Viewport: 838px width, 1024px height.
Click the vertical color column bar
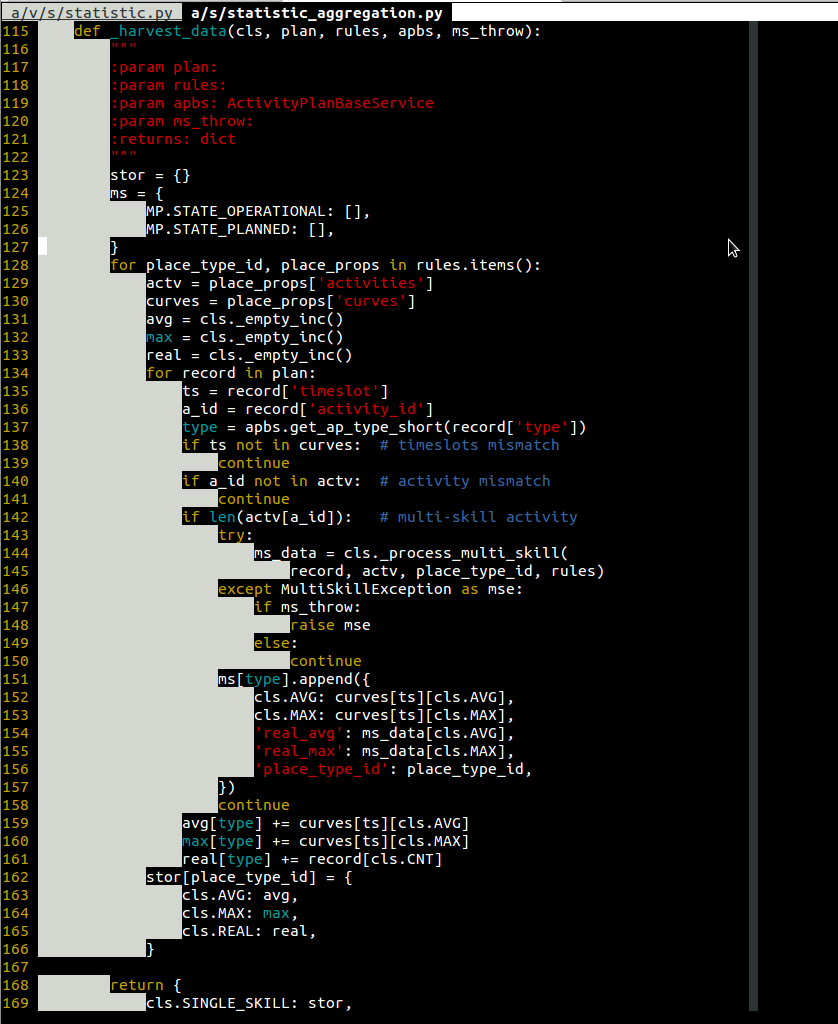tap(755, 500)
